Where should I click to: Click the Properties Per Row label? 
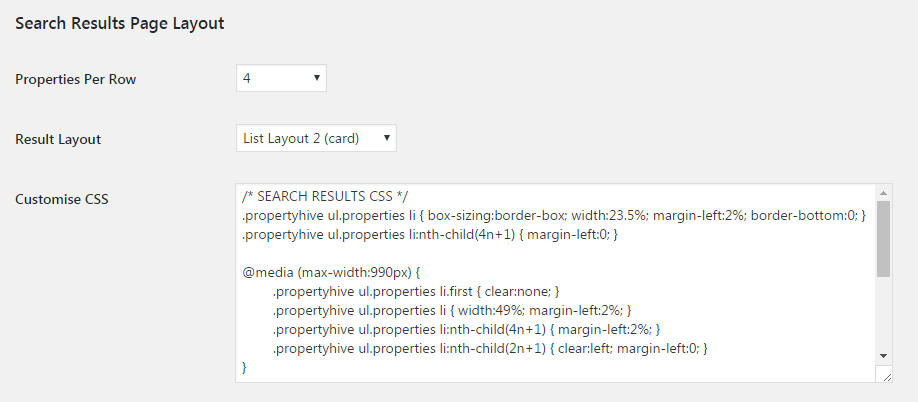pos(76,80)
